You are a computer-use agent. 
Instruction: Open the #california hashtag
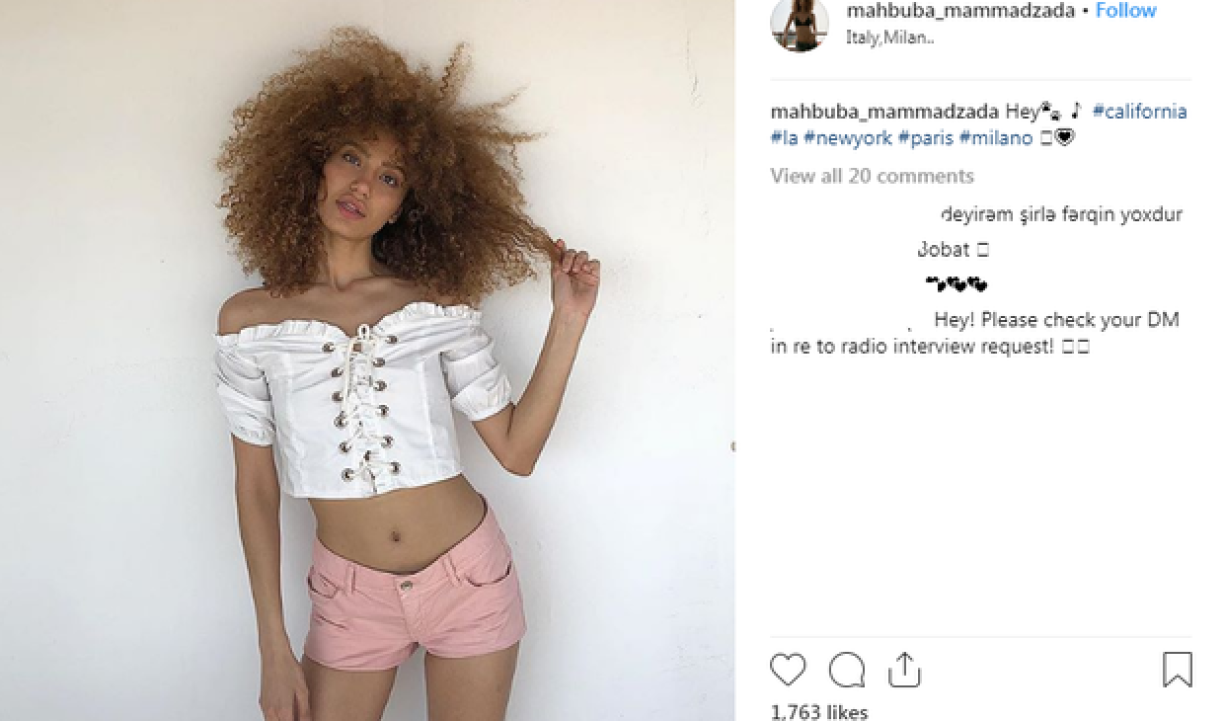coord(1139,111)
